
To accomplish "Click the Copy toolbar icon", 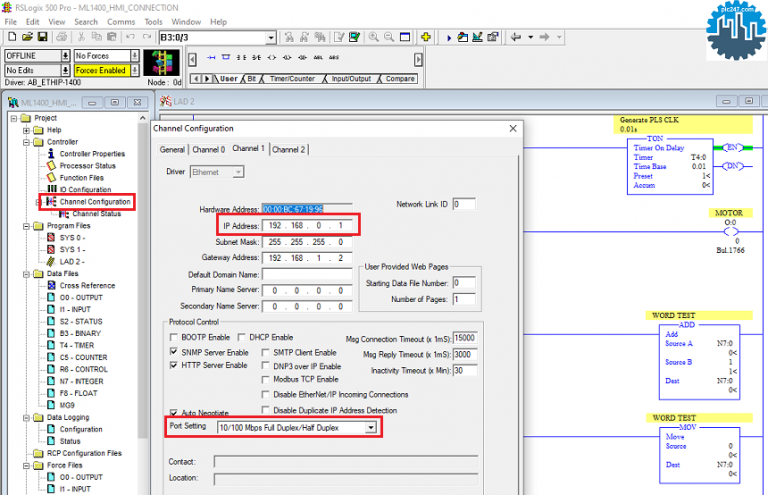I will pos(96,37).
